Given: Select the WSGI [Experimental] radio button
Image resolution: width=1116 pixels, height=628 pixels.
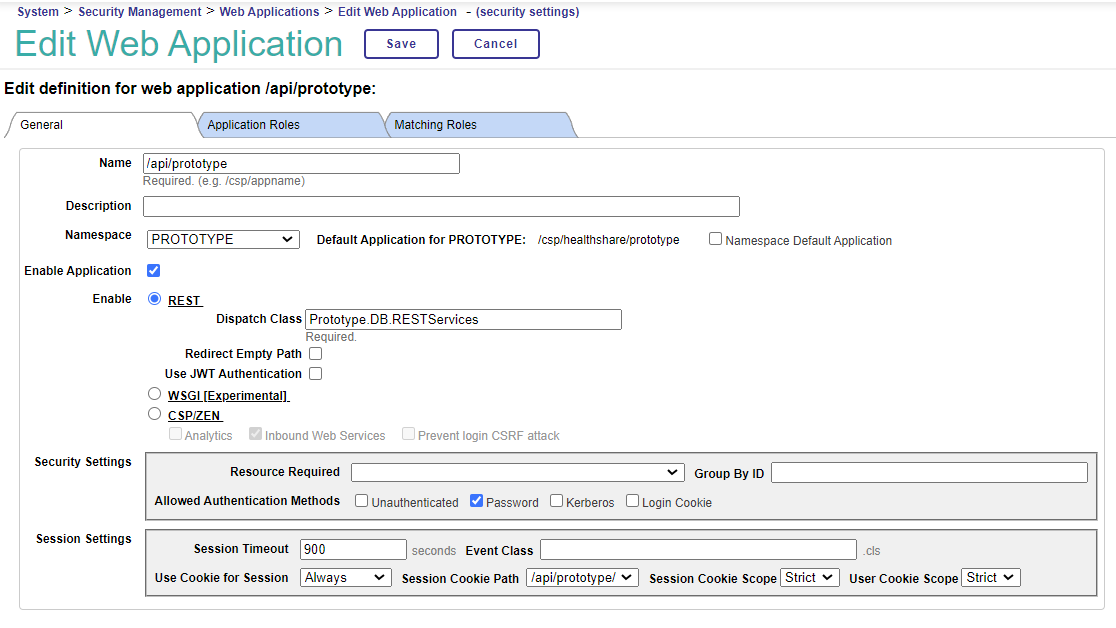Looking at the screenshot, I should (155, 394).
